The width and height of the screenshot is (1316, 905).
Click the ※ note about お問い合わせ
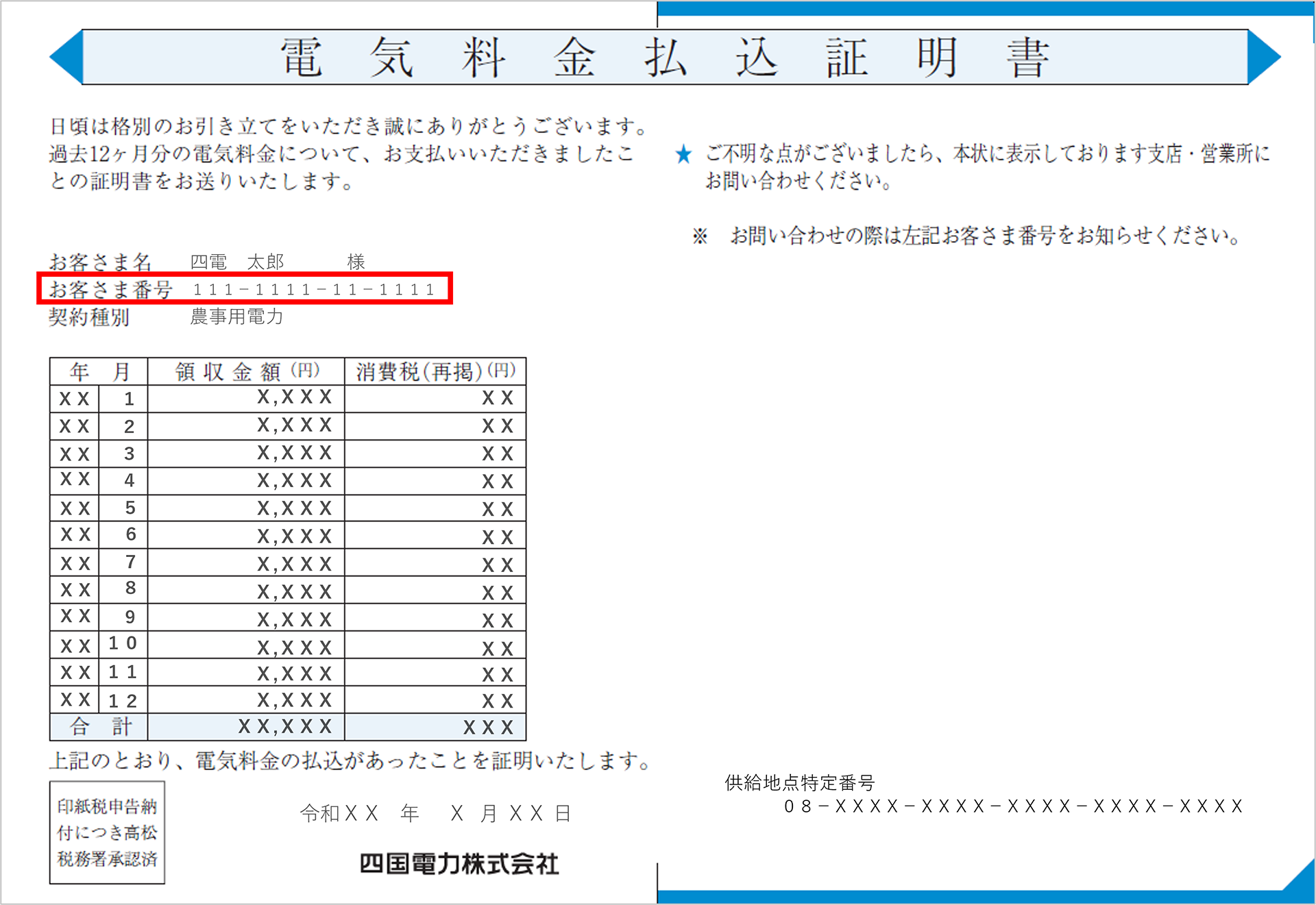[x=966, y=236]
